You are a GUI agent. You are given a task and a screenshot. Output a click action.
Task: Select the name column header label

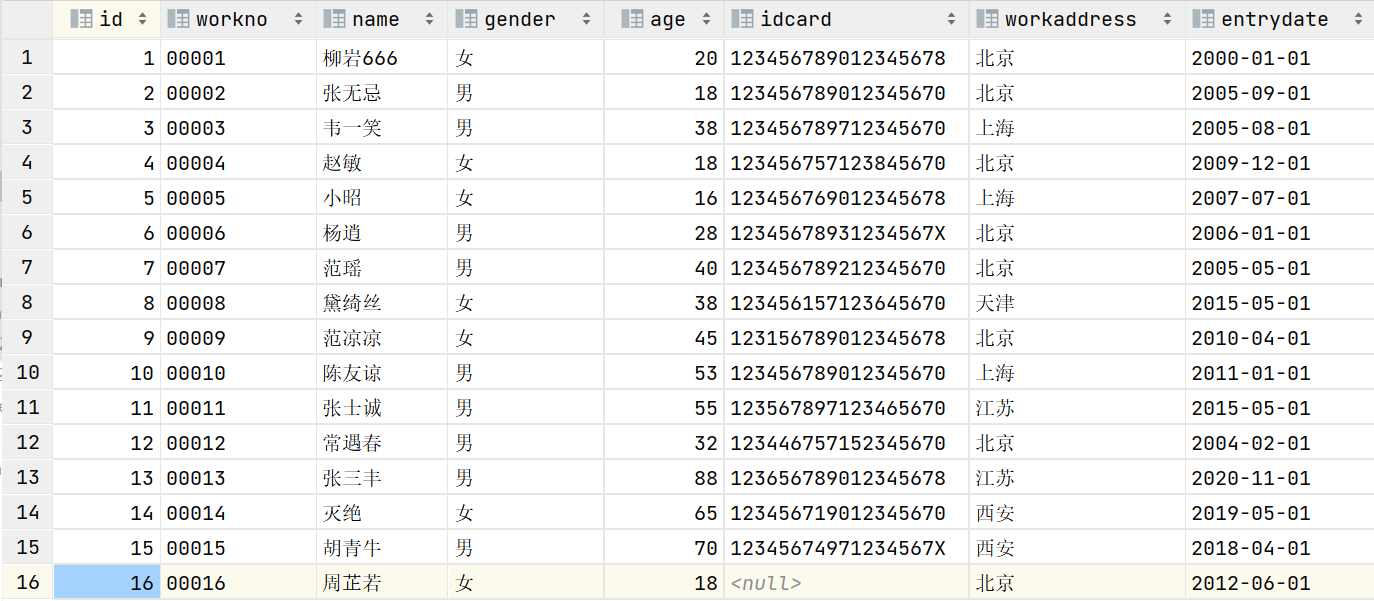376,19
